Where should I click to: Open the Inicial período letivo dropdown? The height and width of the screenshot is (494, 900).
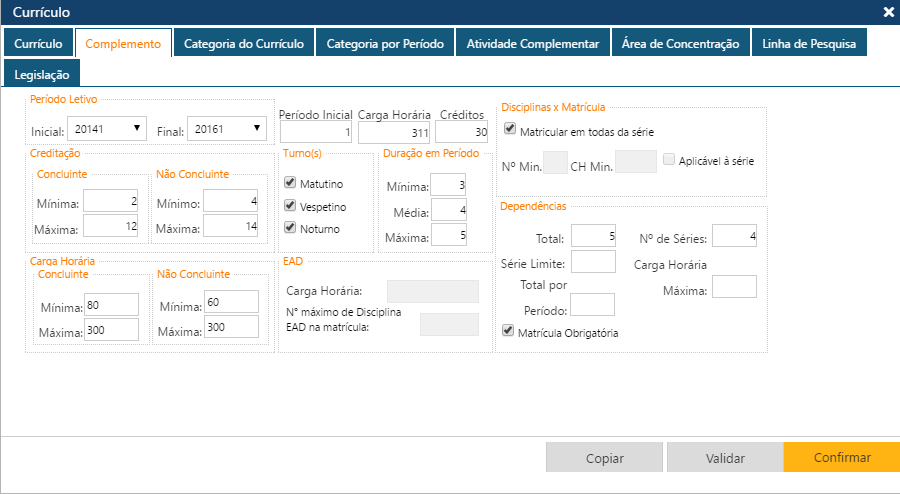(107, 129)
